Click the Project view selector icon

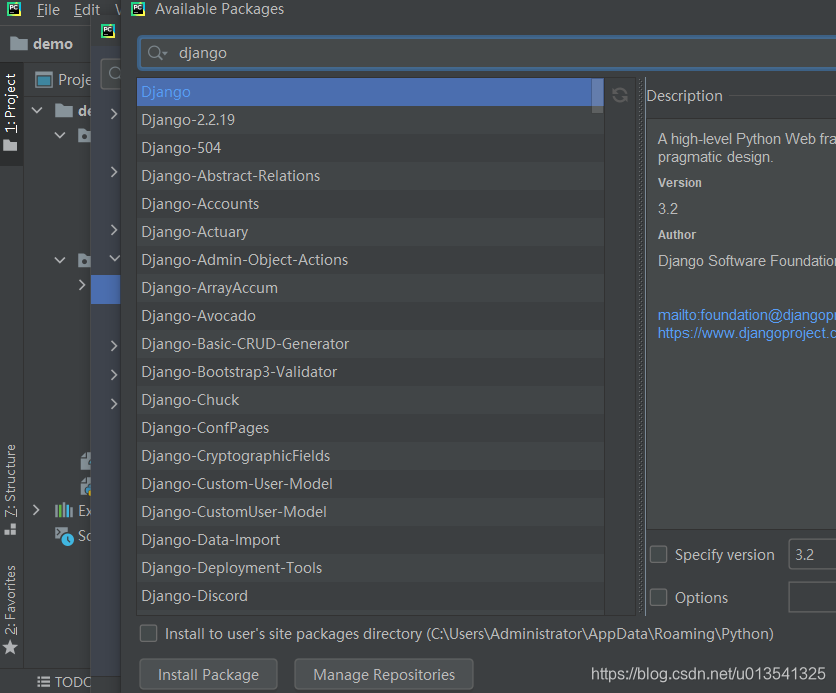(x=44, y=80)
